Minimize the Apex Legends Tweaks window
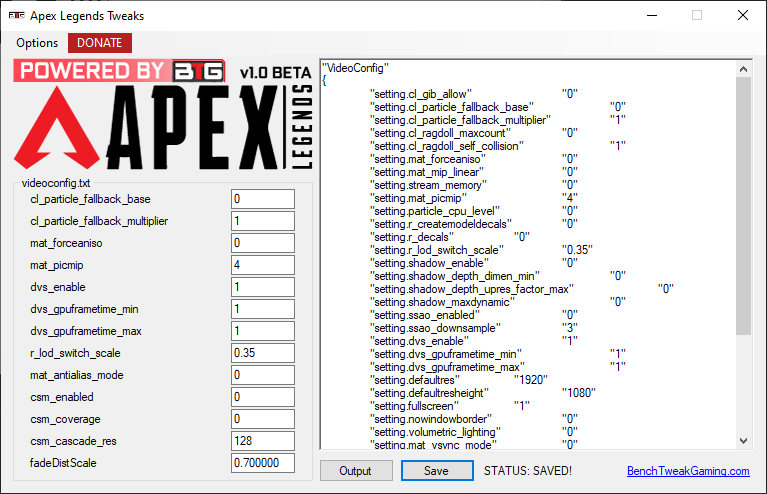The image size is (767, 494). point(652,16)
